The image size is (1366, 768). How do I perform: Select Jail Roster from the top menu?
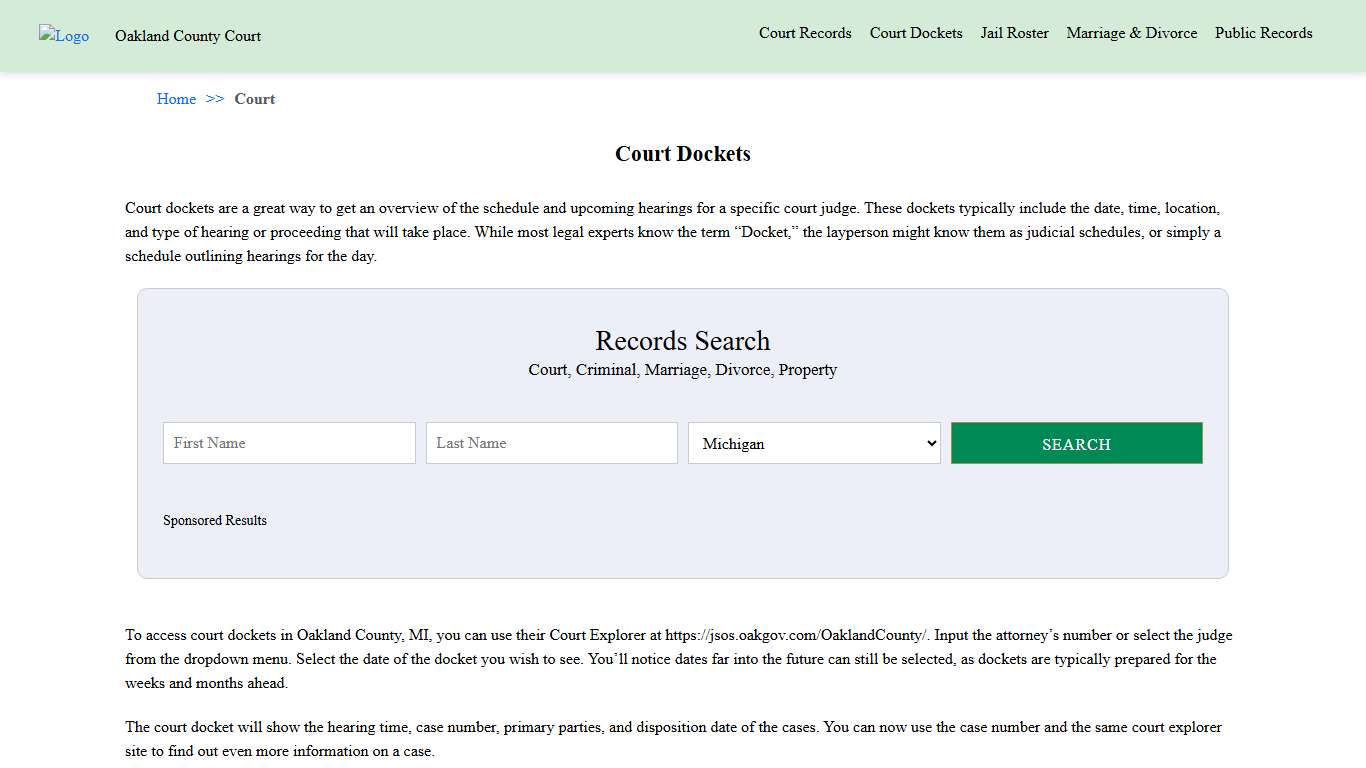(1014, 33)
